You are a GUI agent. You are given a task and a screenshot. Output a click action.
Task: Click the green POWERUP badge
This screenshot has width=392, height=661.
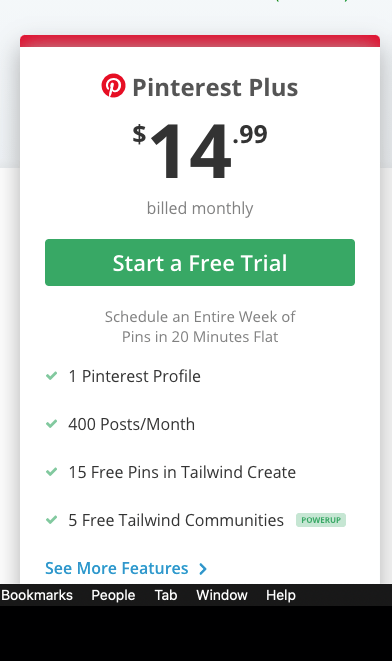[321, 520]
